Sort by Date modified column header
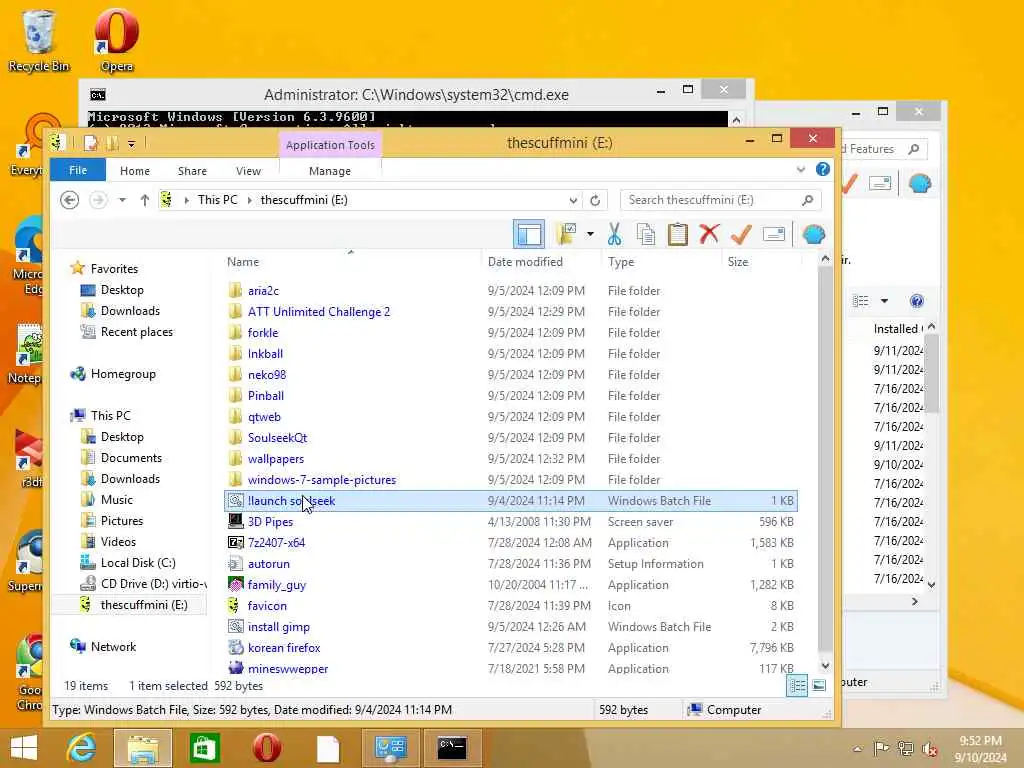Viewport: 1024px width, 768px height. click(x=525, y=261)
